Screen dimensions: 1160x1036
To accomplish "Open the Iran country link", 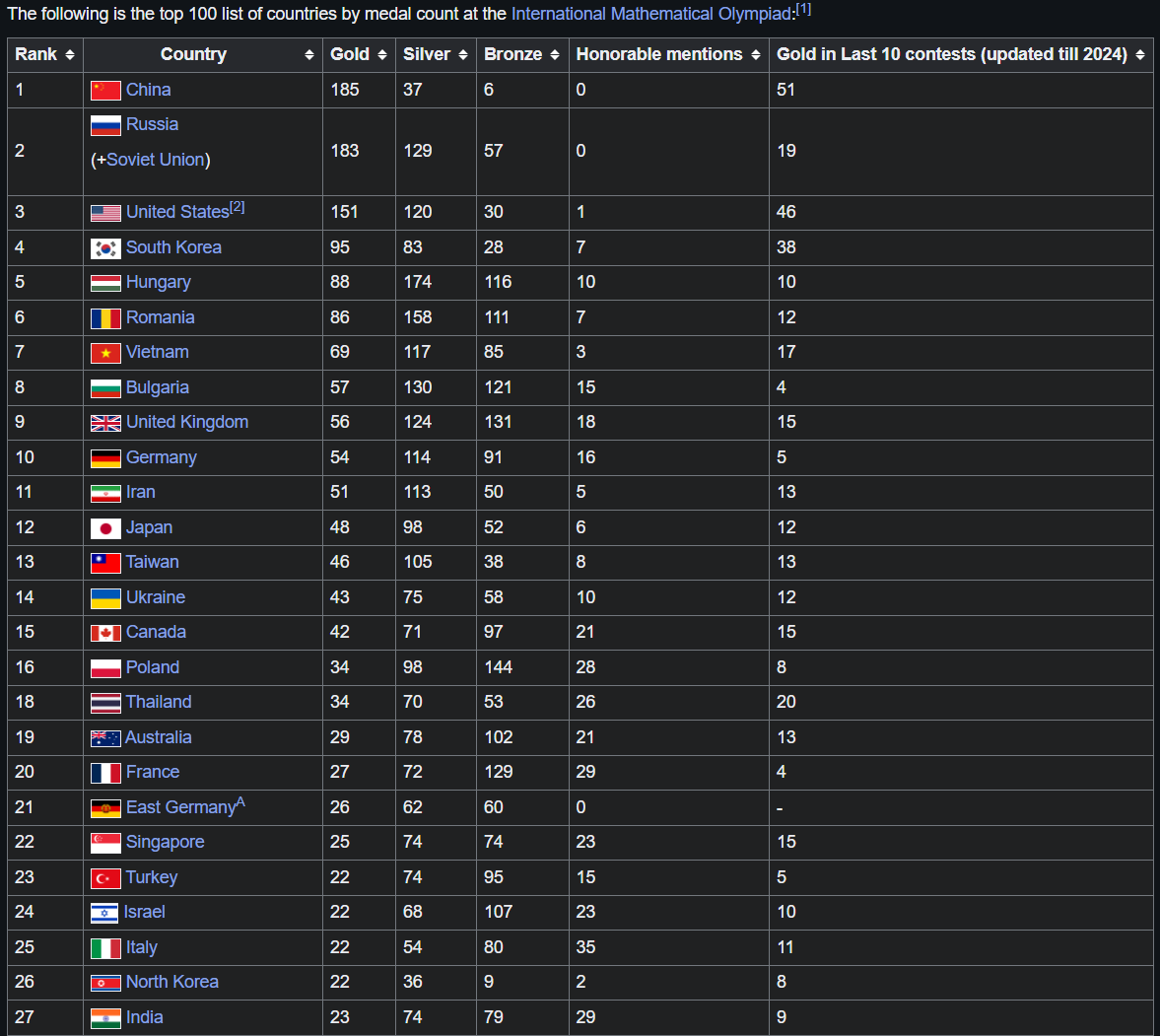I will [141, 492].
